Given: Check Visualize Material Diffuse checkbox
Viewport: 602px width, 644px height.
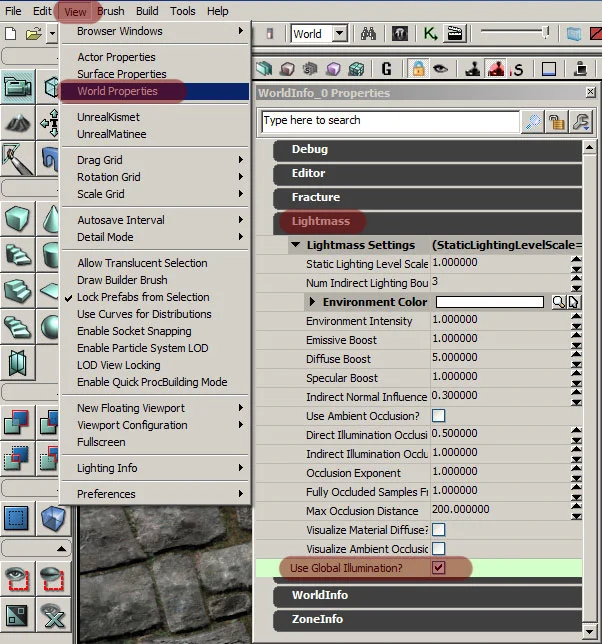Looking at the screenshot, I should [438, 529].
